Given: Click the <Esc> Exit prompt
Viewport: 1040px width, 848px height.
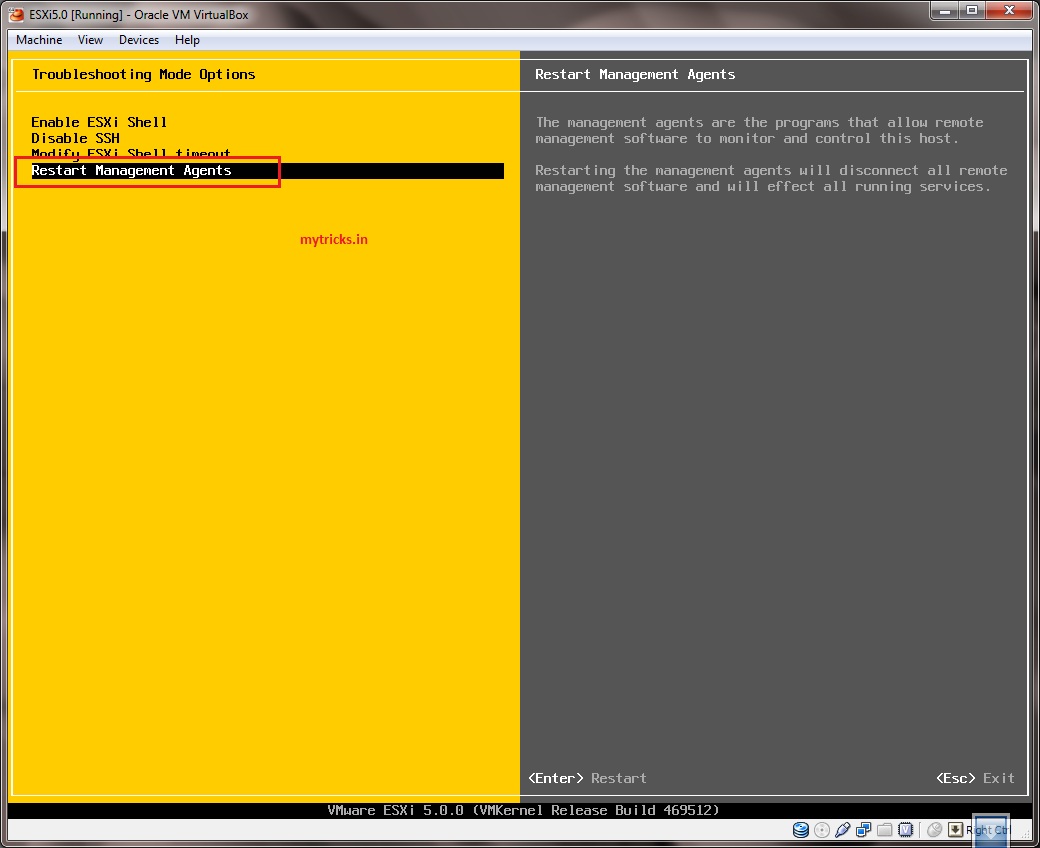Looking at the screenshot, I should [x=975, y=778].
